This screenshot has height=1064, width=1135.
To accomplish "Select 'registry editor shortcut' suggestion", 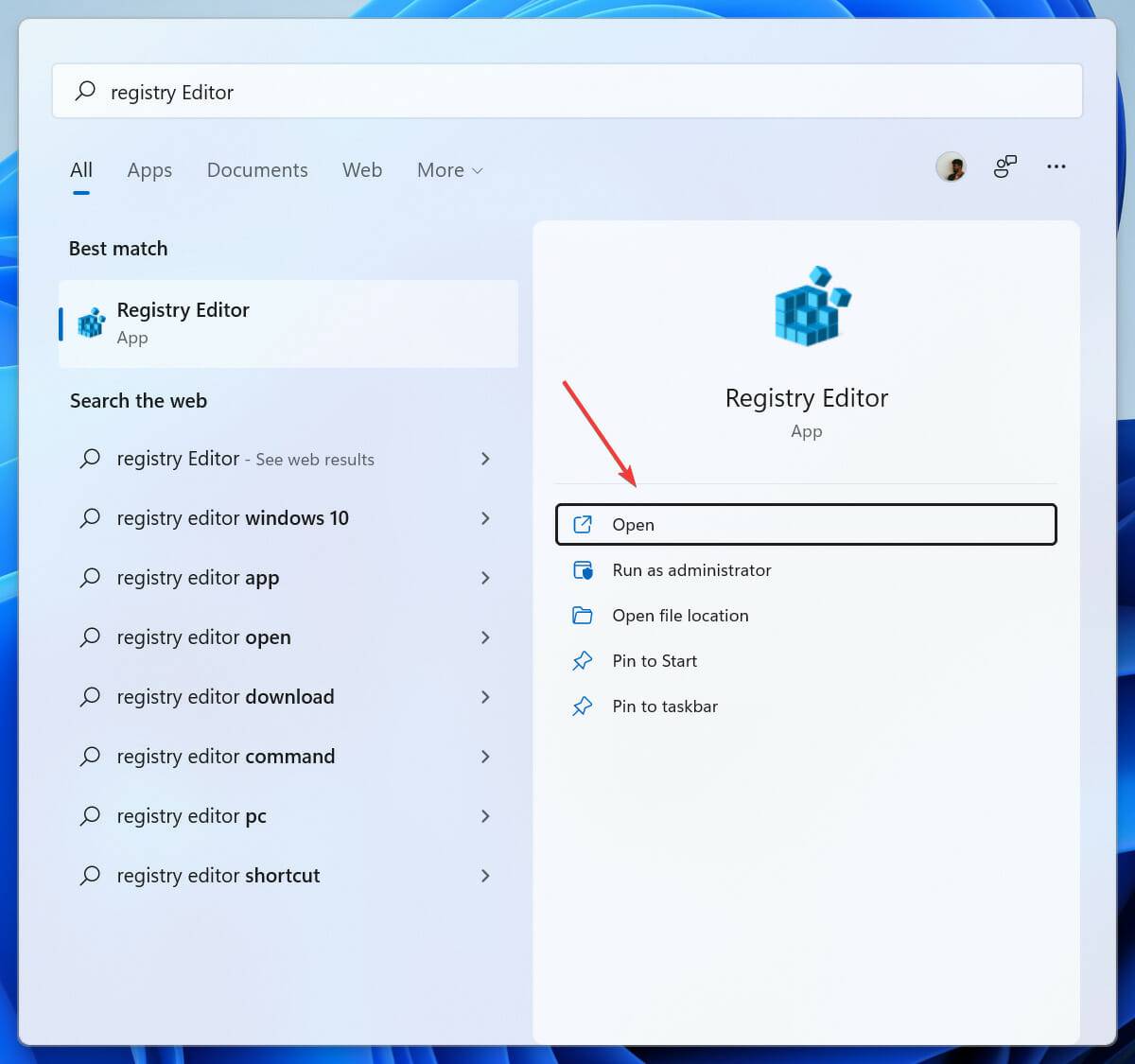I will coord(288,876).
